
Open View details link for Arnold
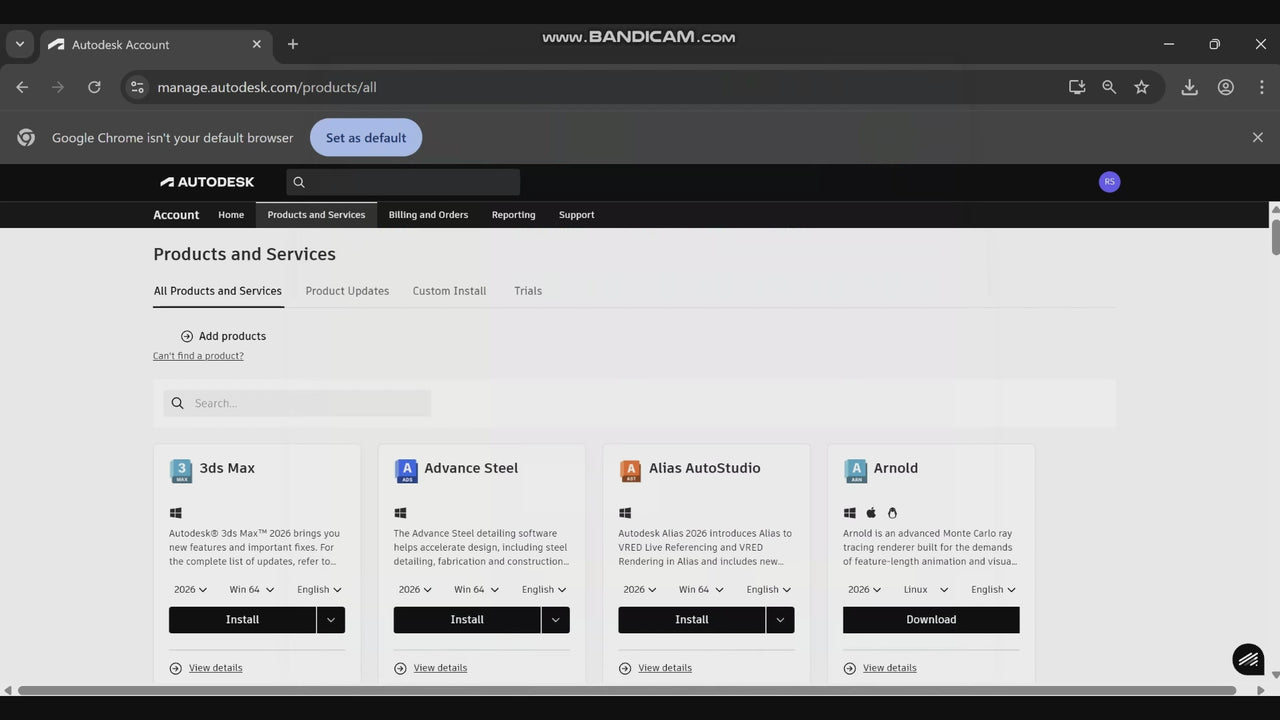889,668
